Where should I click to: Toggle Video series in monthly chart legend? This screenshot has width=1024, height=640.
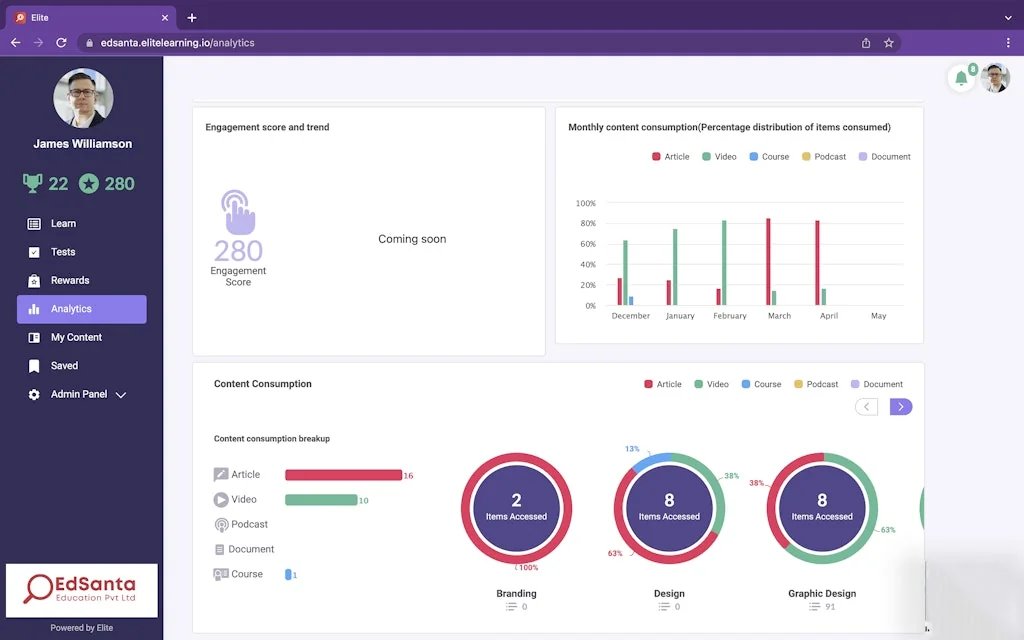[x=719, y=157]
